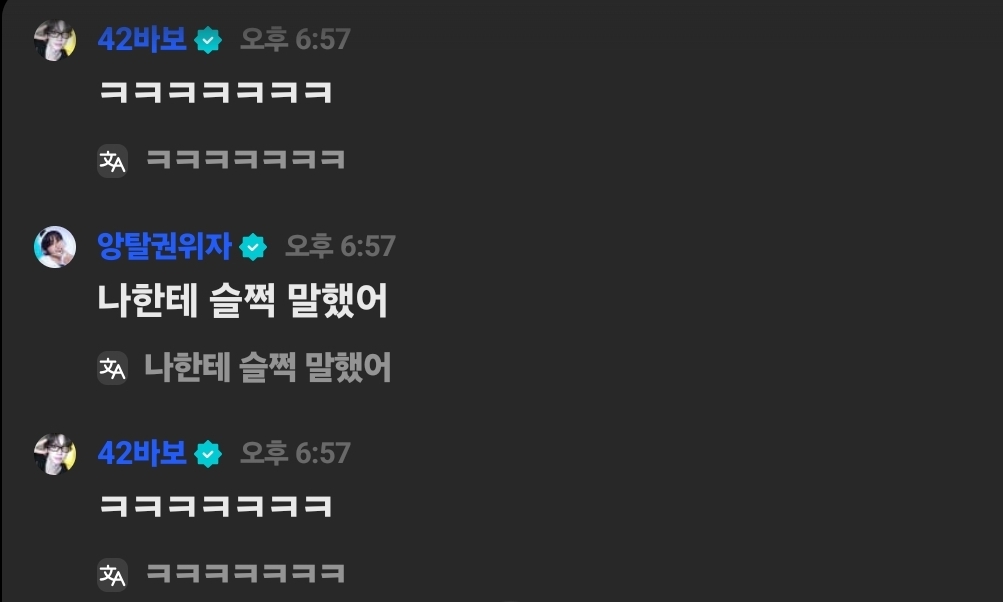Click translate icon under last 42바보 message
The height and width of the screenshot is (602, 1003).
point(113,574)
